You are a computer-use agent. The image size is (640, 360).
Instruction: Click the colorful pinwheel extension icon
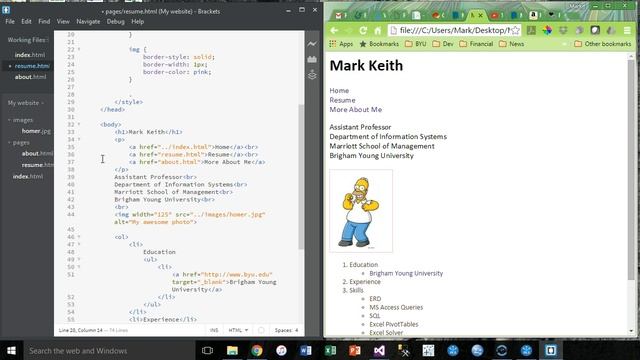point(547,30)
